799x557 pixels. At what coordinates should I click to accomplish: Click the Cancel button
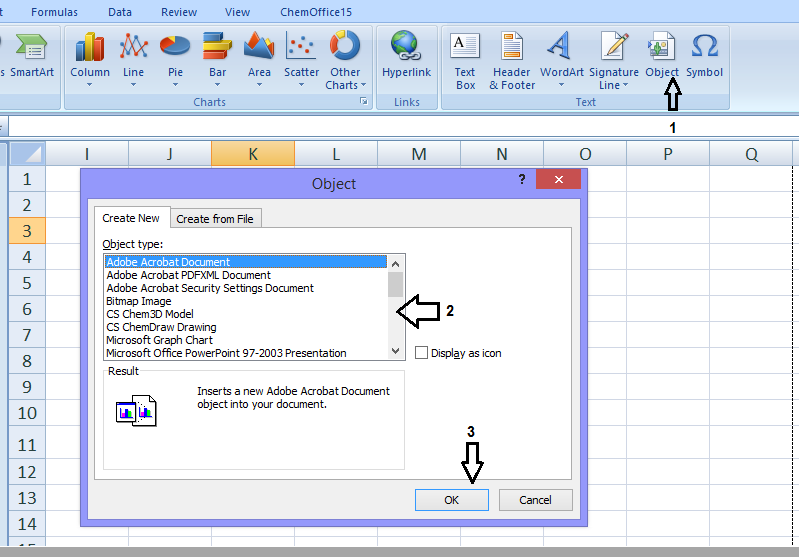535,500
